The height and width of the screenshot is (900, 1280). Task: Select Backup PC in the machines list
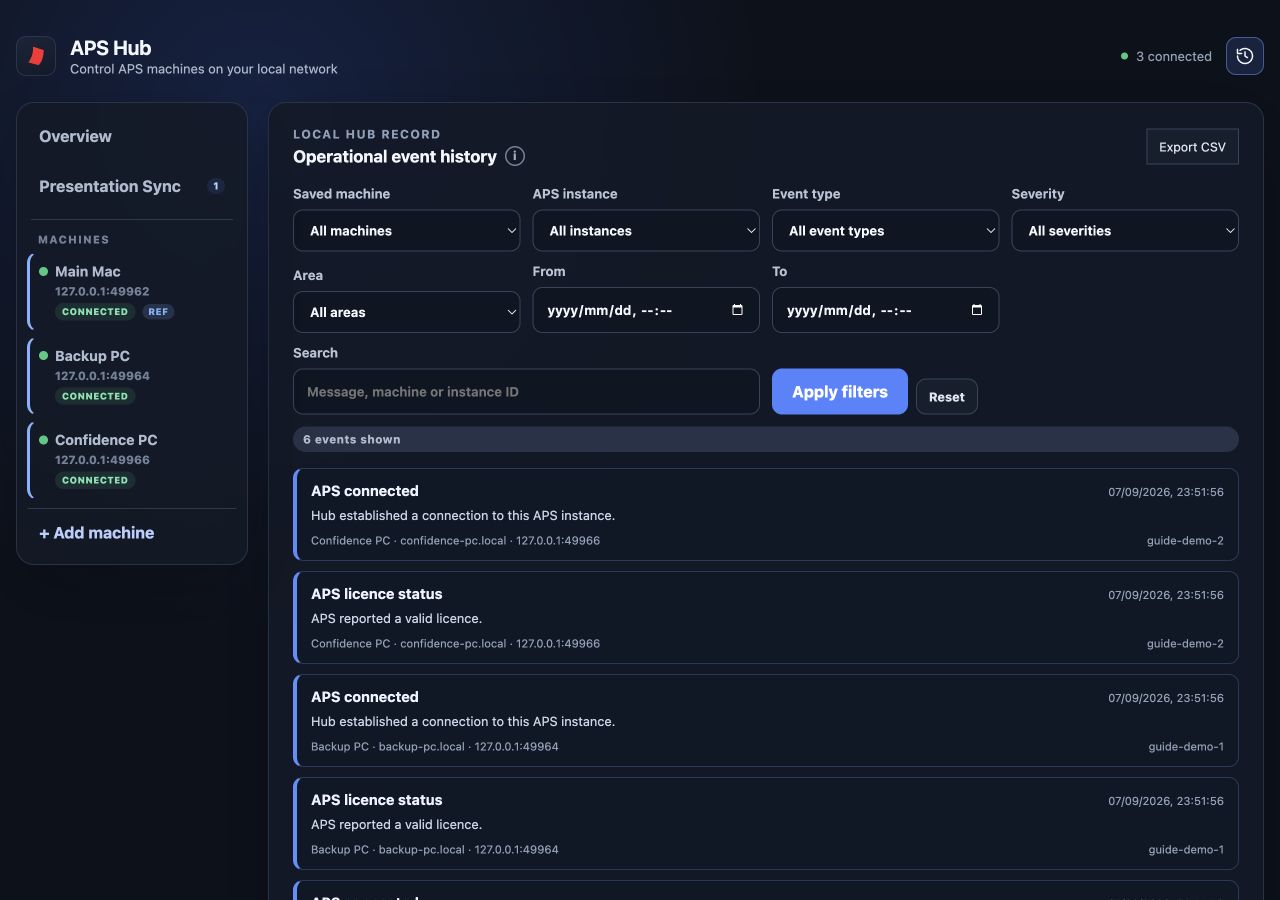[131, 375]
